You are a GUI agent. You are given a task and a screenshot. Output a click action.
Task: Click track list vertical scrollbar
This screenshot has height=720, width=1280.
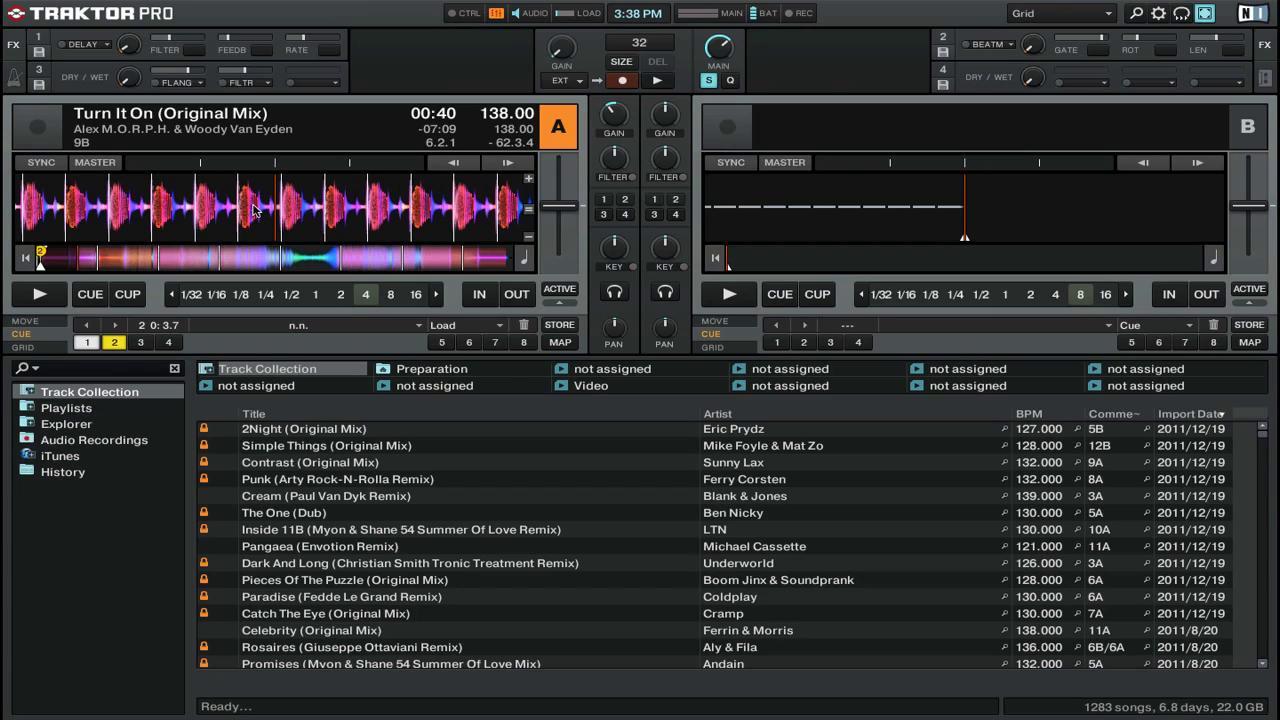[x=1262, y=545]
